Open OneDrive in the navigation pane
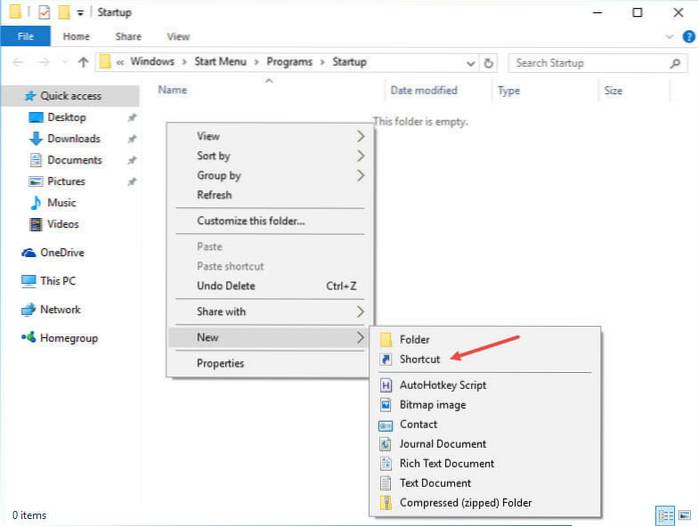 click(x=61, y=253)
